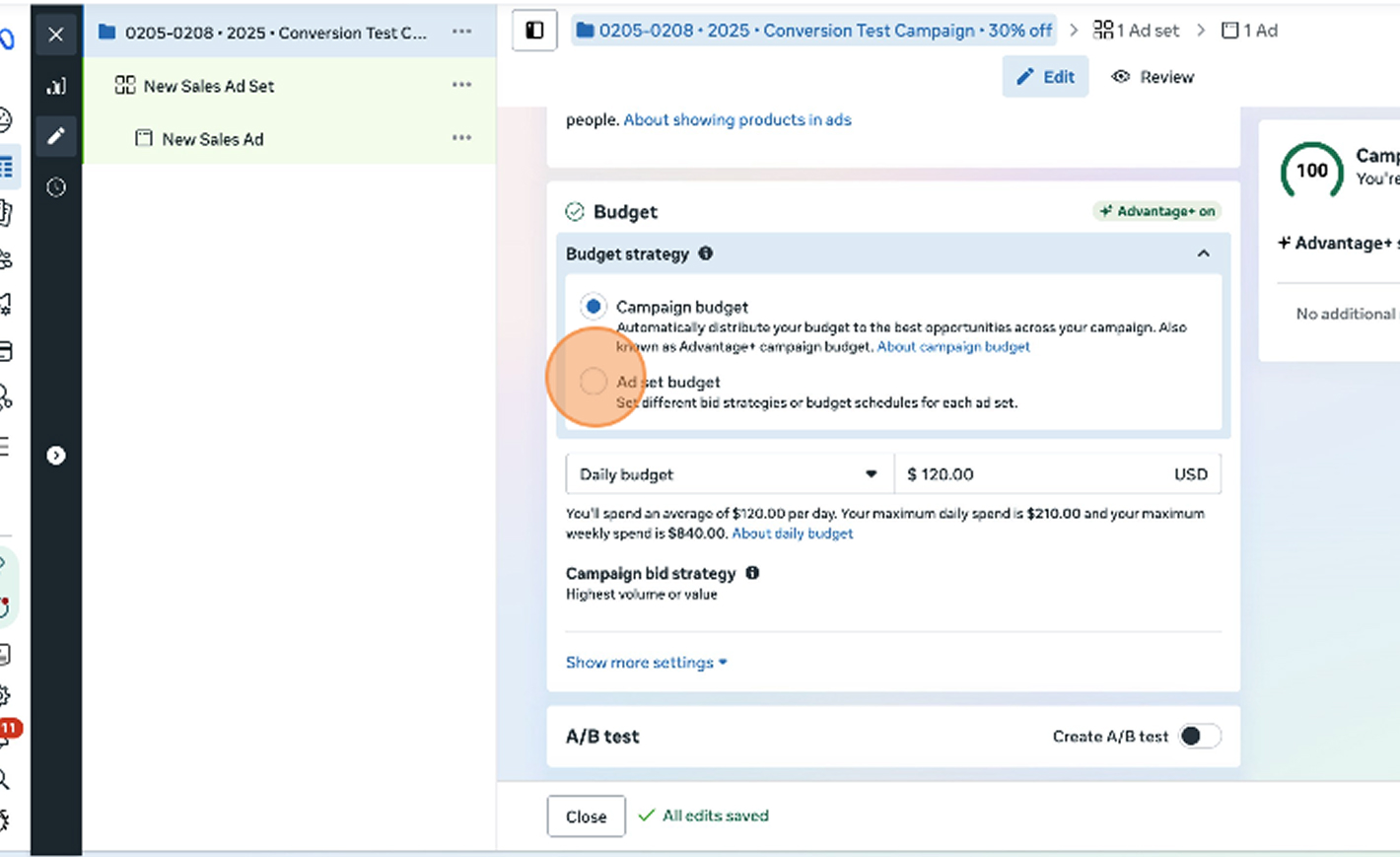Image resolution: width=1400 pixels, height=857 pixels.
Task: Select the pencil edit icon in sidebar
Action: [56, 136]
